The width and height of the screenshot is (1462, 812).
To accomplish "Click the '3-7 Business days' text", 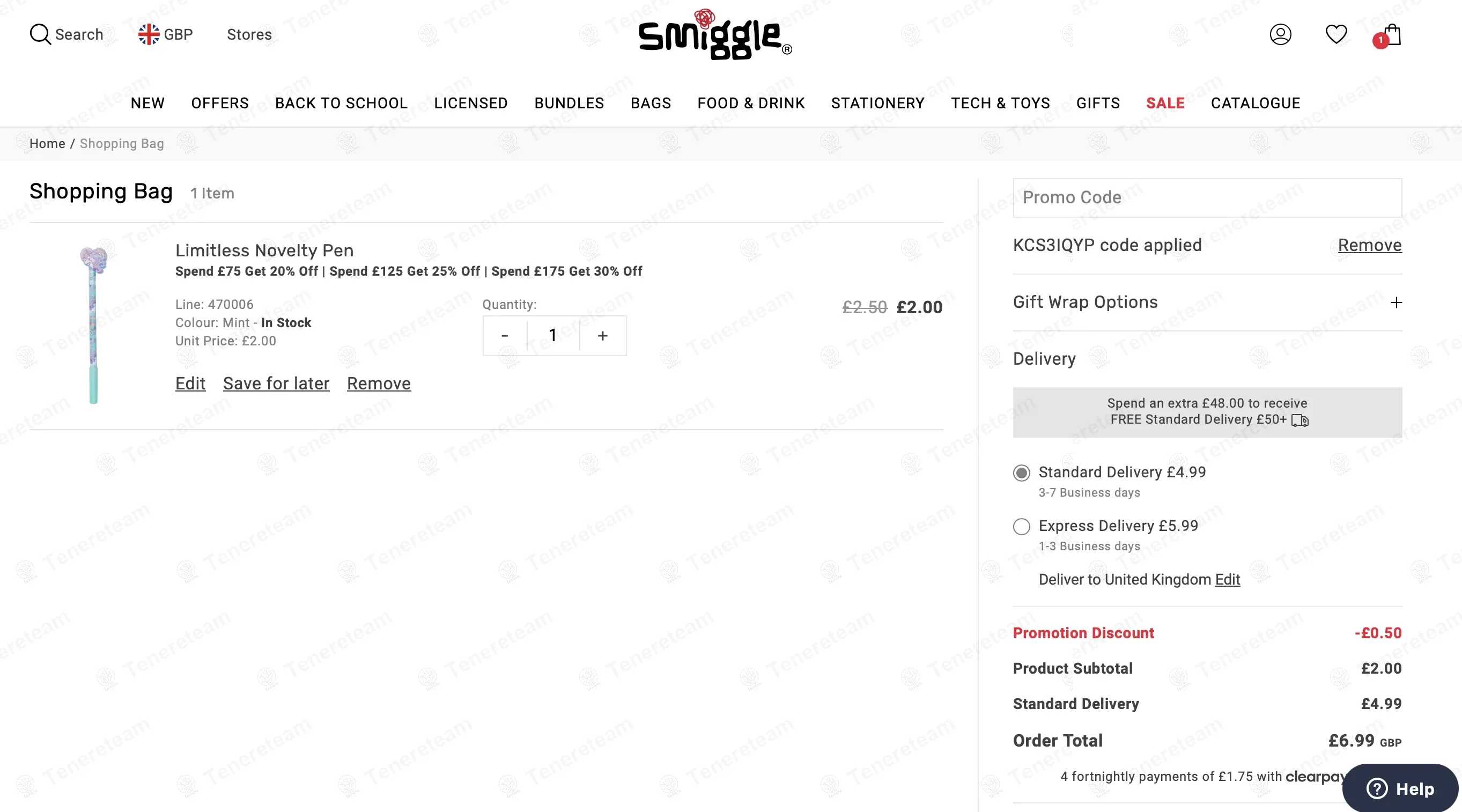I will pos(1089,492).
